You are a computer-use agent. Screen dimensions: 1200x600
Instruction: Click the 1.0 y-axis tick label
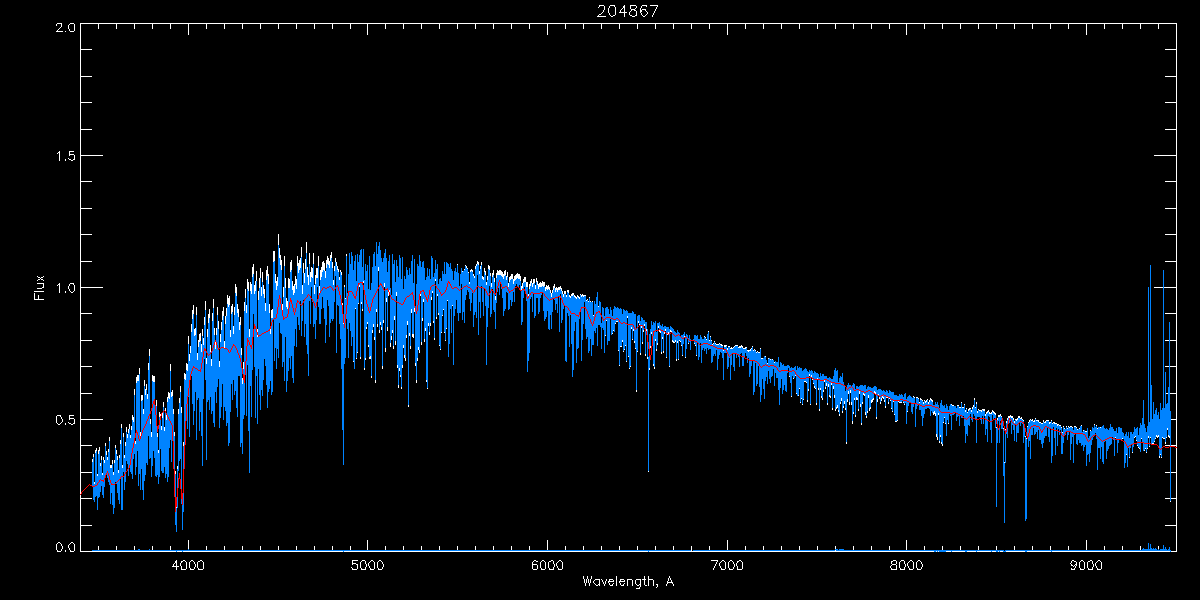tap(62, 288)
